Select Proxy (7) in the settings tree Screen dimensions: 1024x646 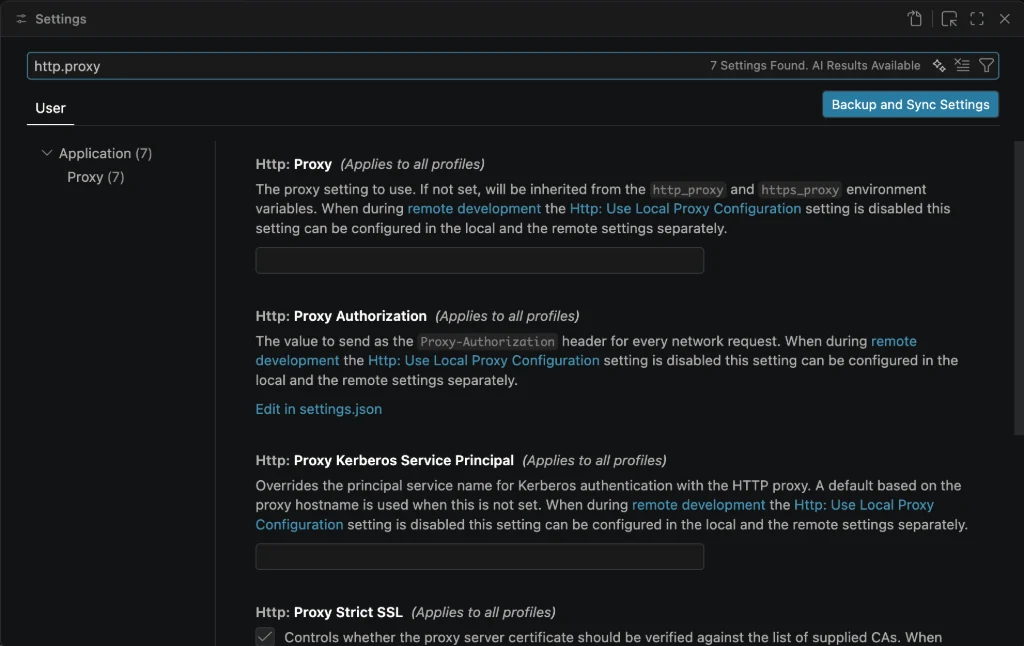coord(95,177)
